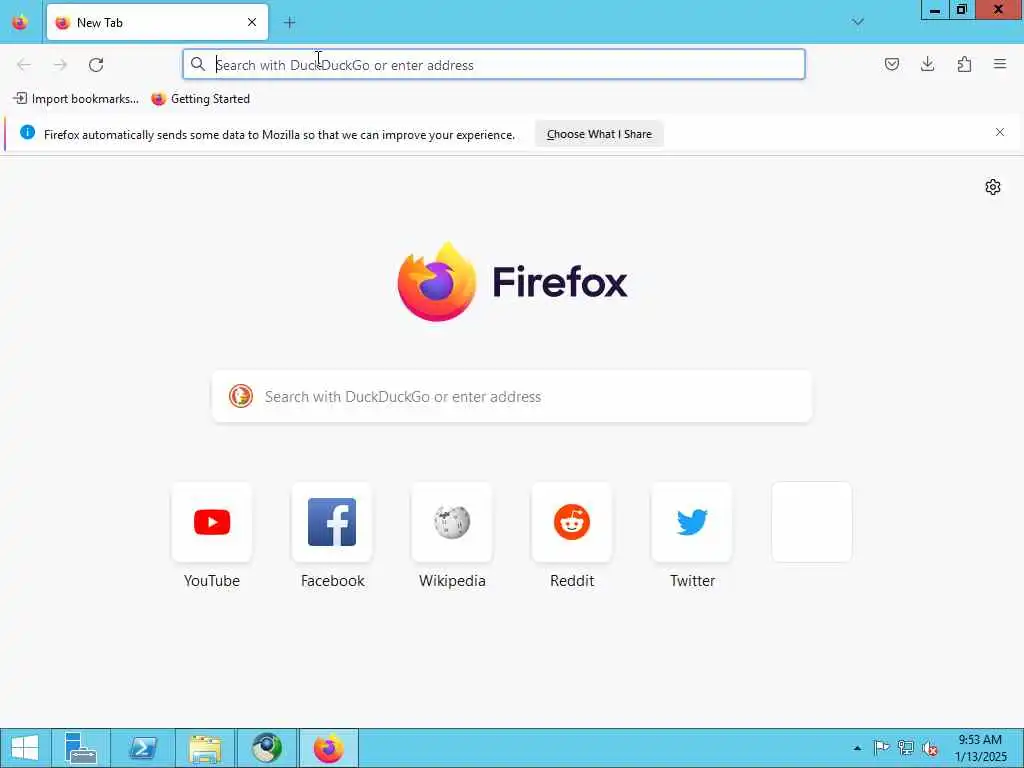Open the network tray icon
This screenshot has height=768, width=1024.
click(906, 748)
